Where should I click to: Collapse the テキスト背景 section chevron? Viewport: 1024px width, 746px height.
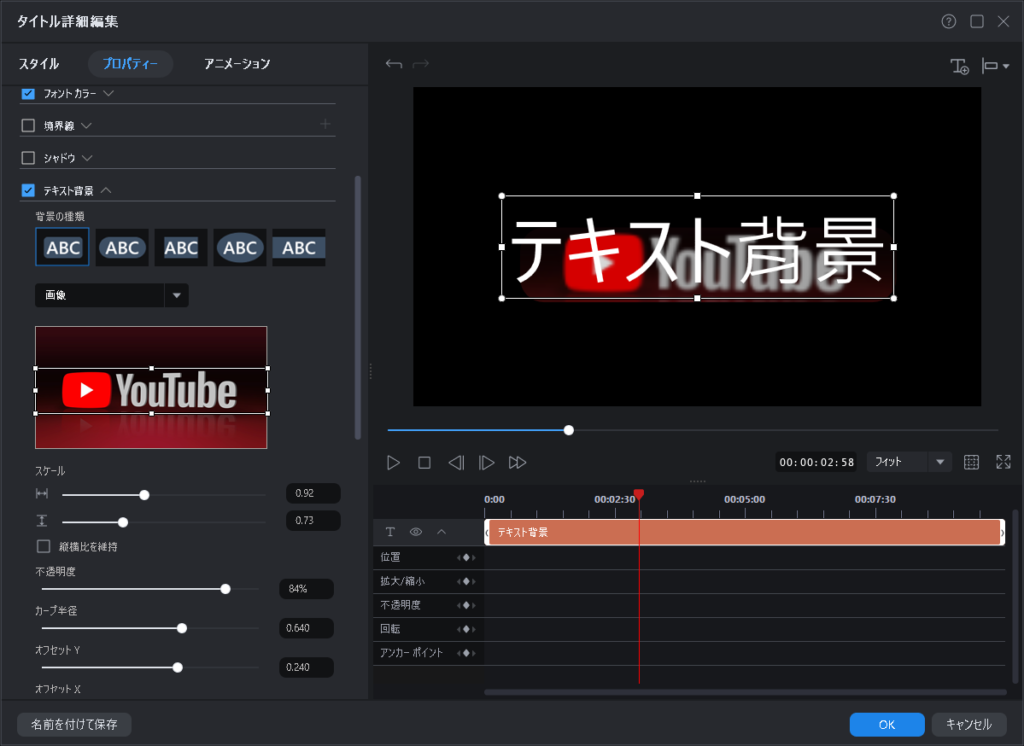(x=106, y=190)
